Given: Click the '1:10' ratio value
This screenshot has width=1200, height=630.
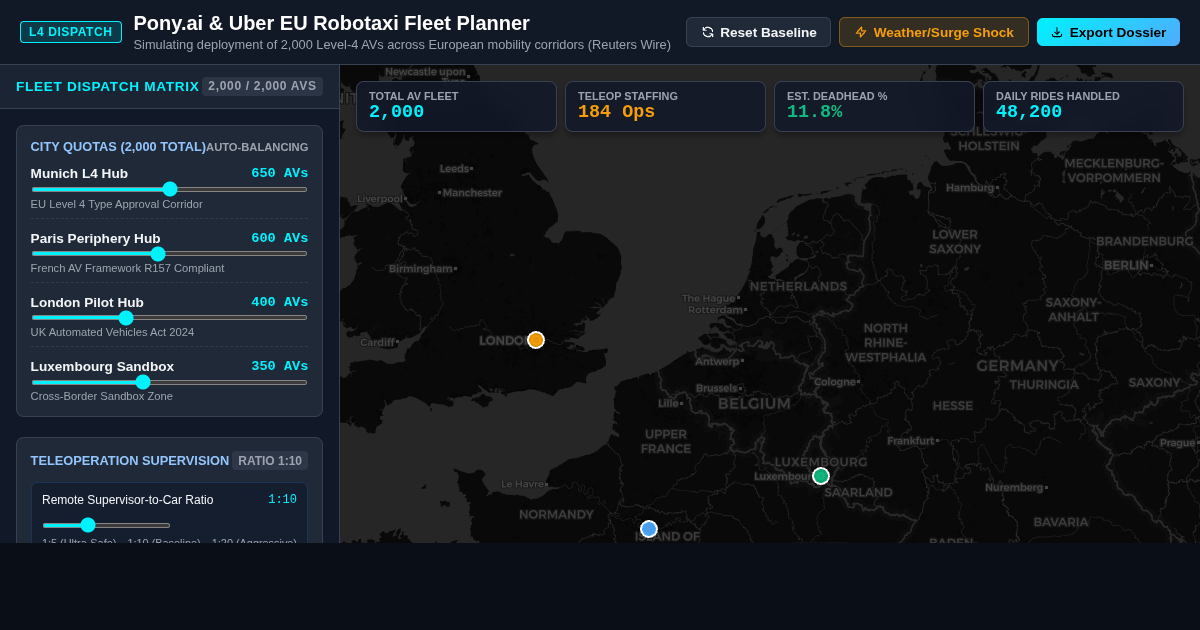Looking at the screenshot, I should click(282, 499).
